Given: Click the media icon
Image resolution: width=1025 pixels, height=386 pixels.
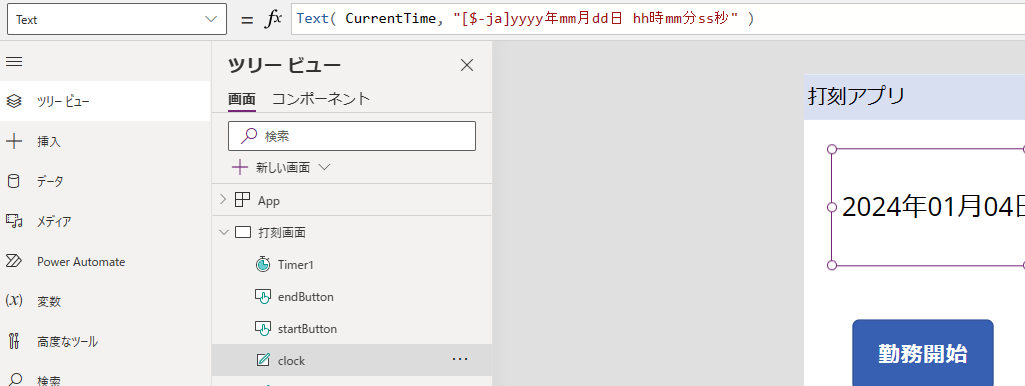Looking at the screenshot, I should coord(14,221).
